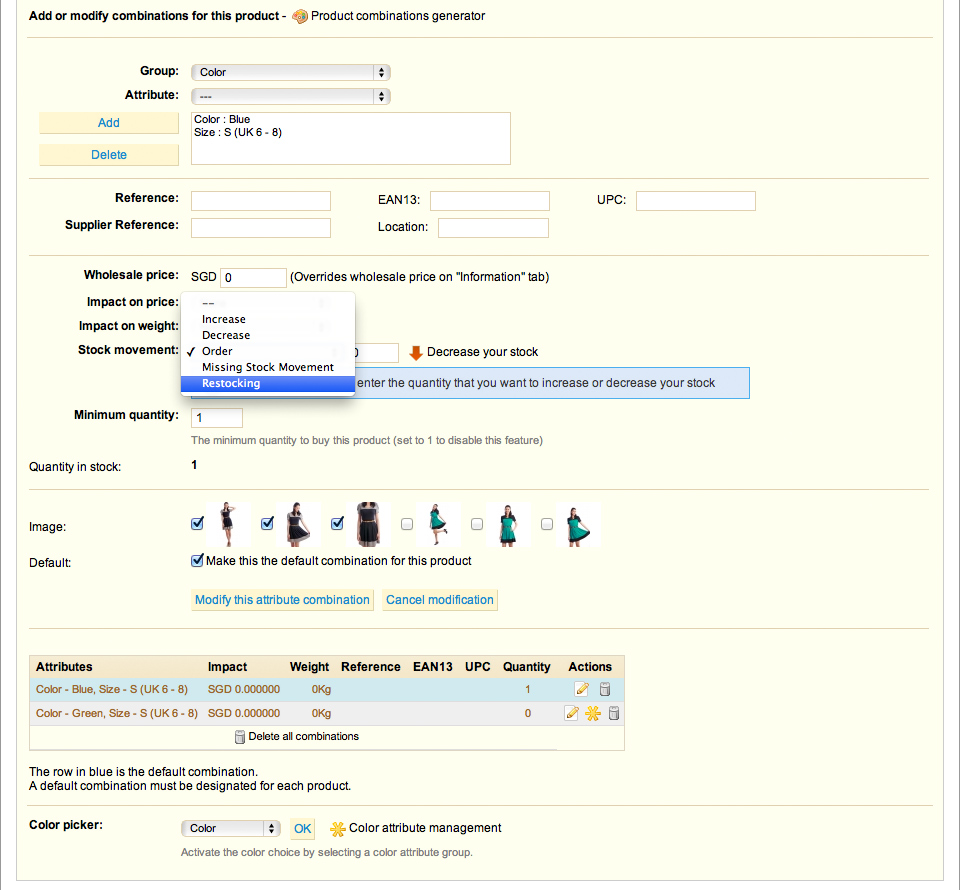Click the Color attribute management star icon
This screenshot has height=890, width=960.
(x=337, y=829)
